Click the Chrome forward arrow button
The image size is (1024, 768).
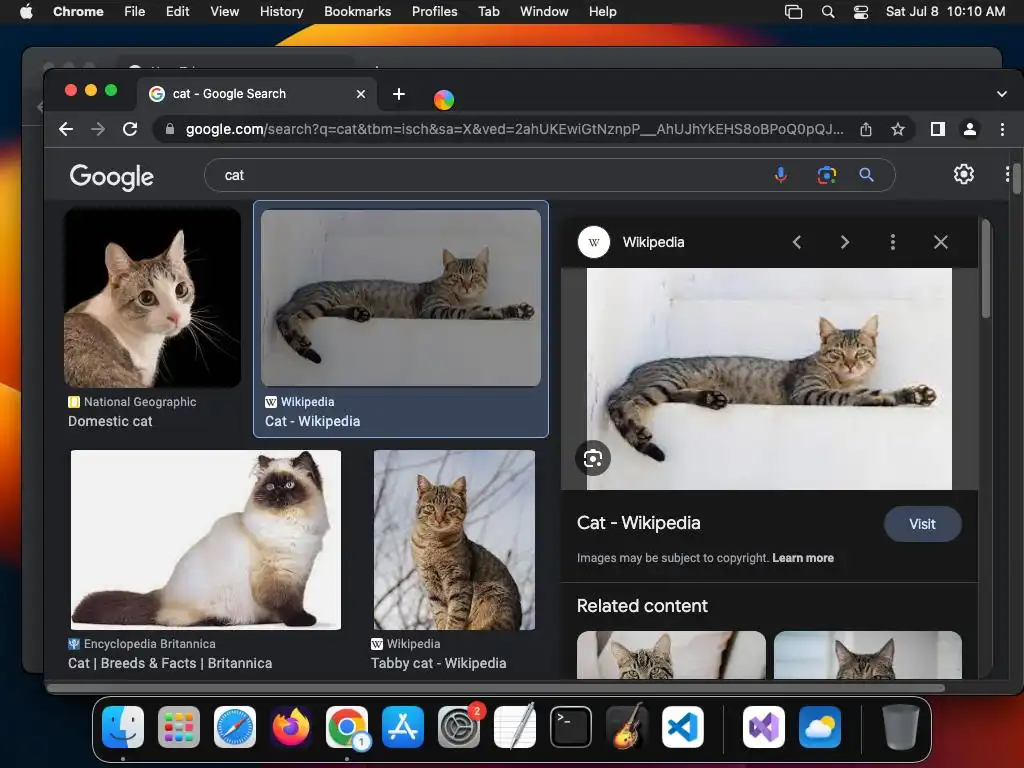pos(98,129)
